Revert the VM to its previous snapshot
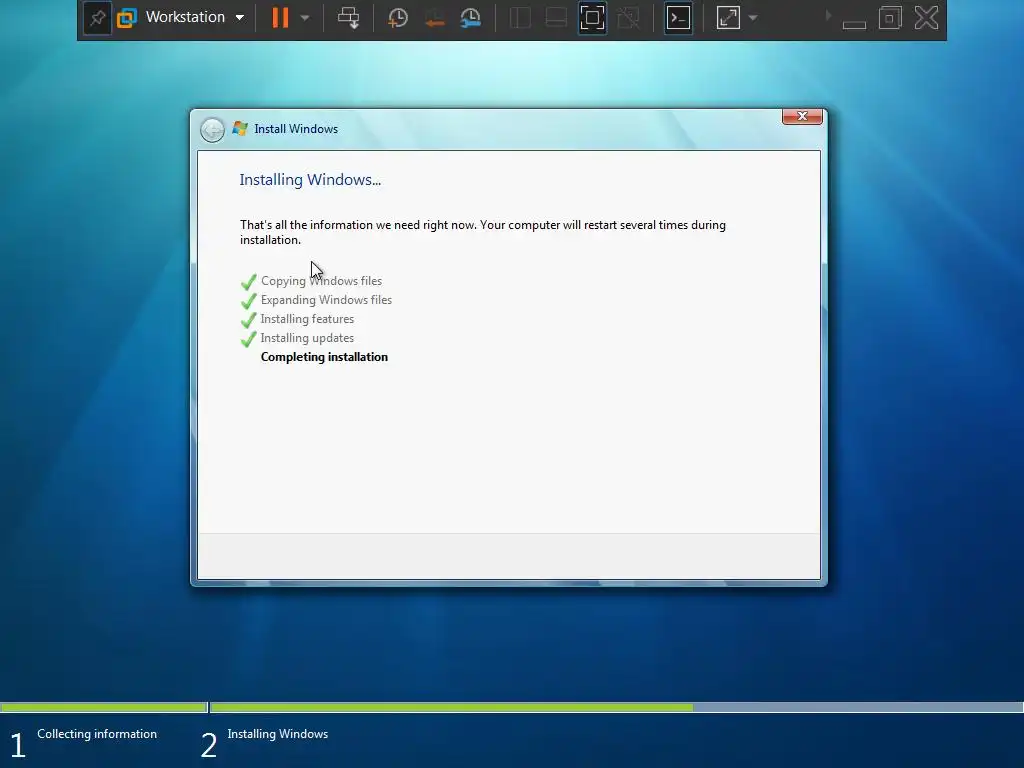The image size is (1024, 768). [434, 18]
